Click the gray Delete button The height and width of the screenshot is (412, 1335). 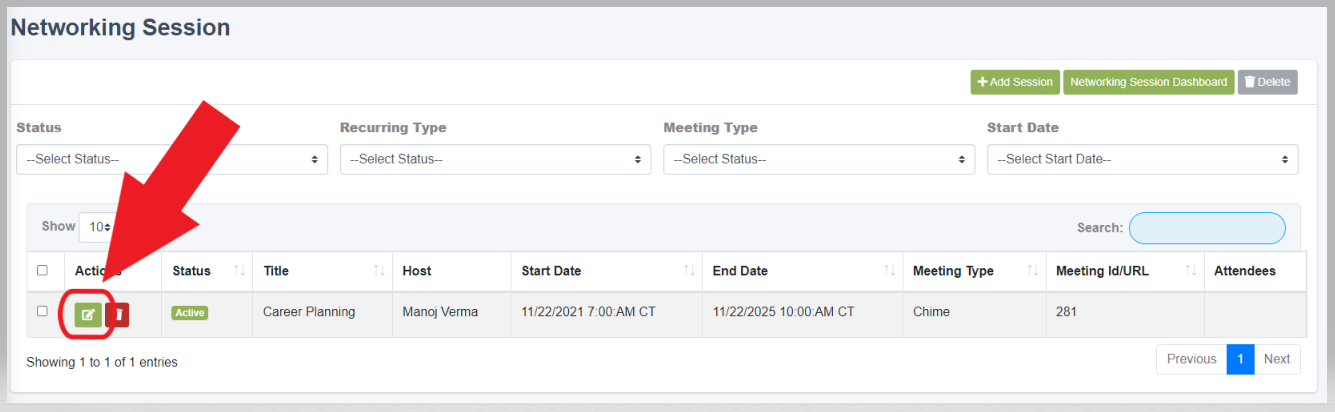coord(1268,82)
